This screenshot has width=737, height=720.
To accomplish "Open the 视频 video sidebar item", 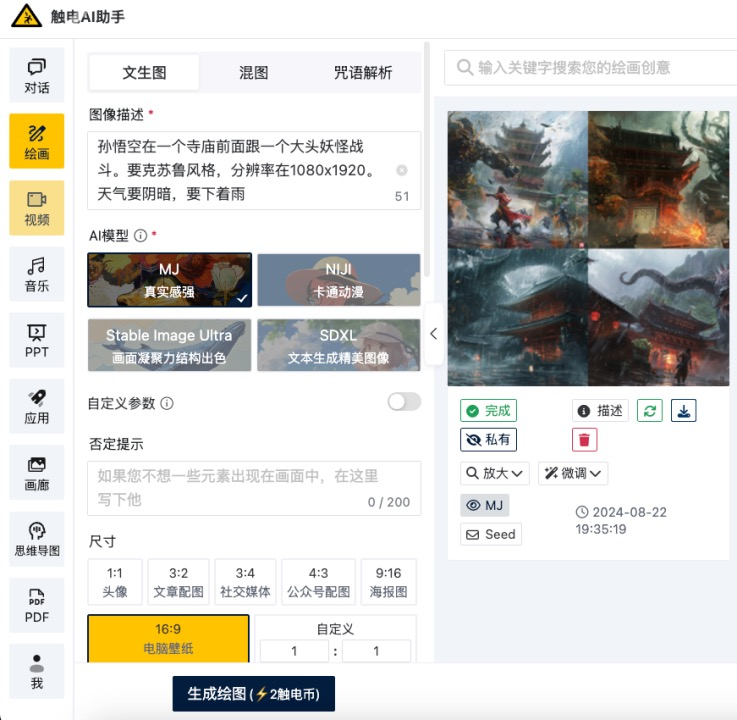I will [x=37, y=208].
